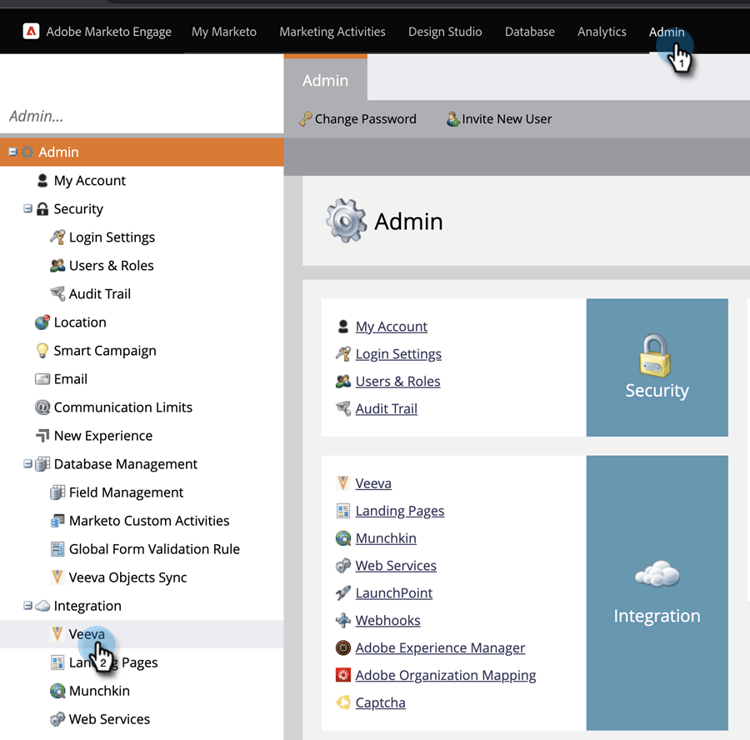
Task: Click My Account link in Security panel
Action: tap(391, 326)
